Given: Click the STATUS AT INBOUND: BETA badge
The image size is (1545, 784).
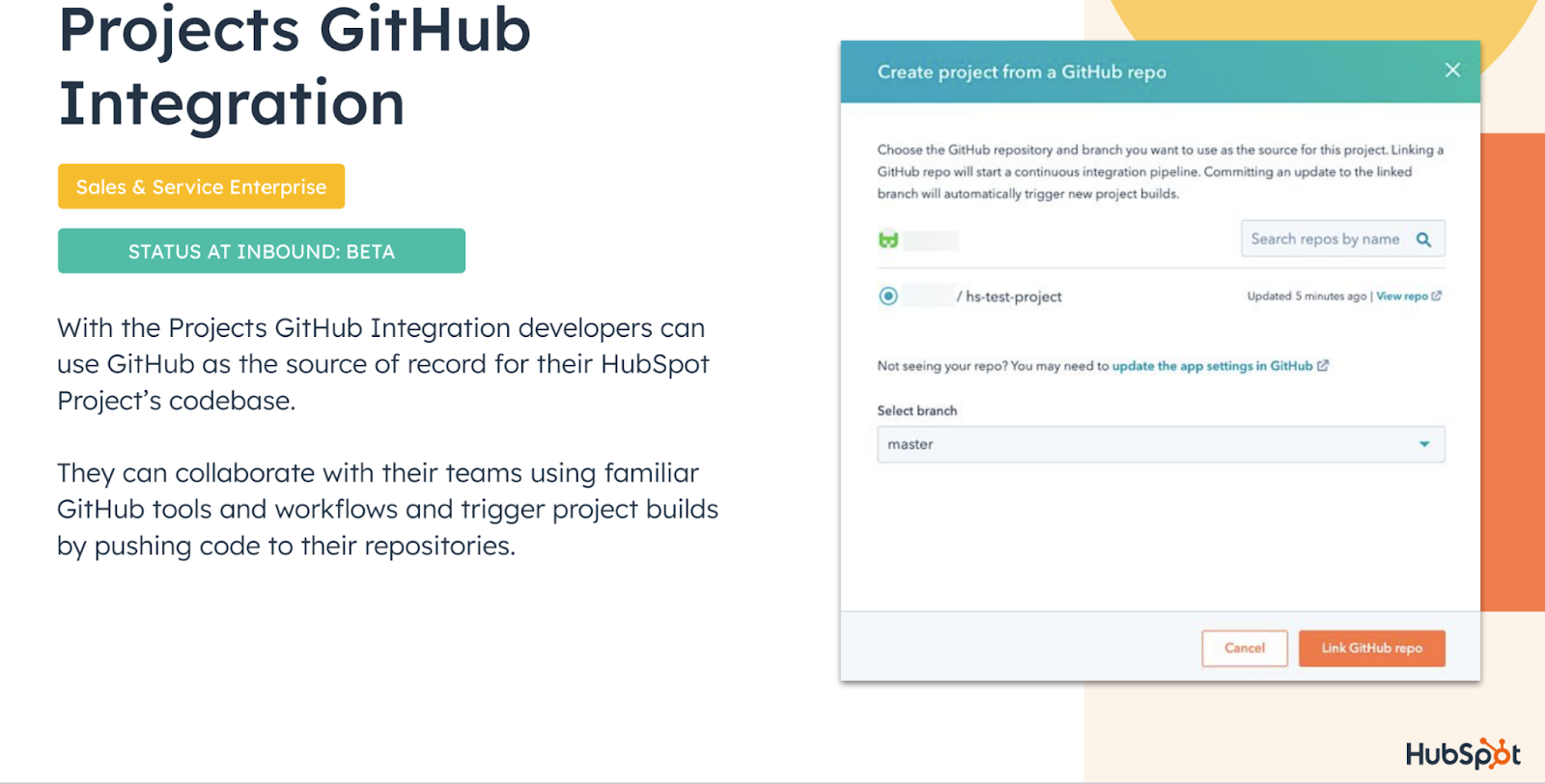Looking at the screenshot, I should [x=262, y=251].
